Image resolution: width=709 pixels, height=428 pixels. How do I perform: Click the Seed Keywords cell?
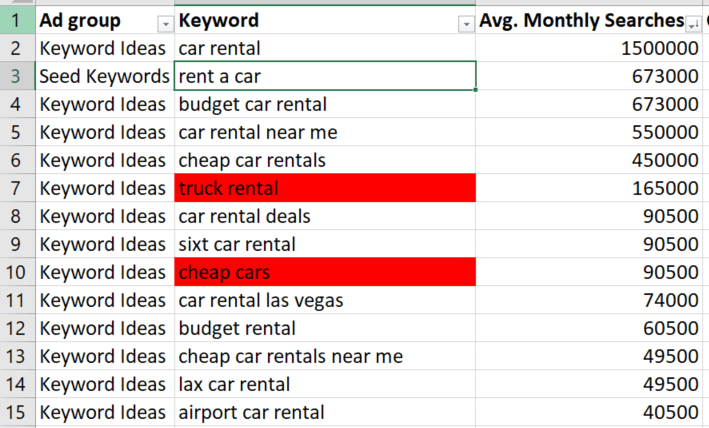click(x=104, y=76)
